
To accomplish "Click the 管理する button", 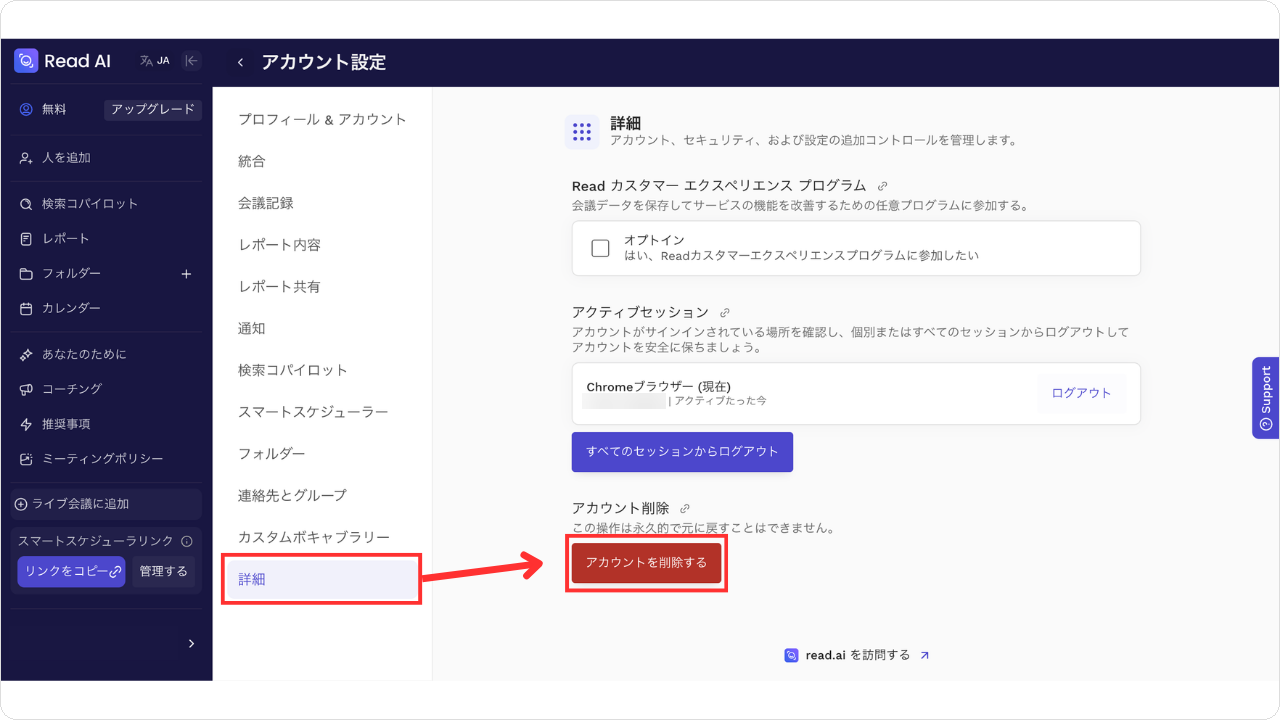I will 164,572.
